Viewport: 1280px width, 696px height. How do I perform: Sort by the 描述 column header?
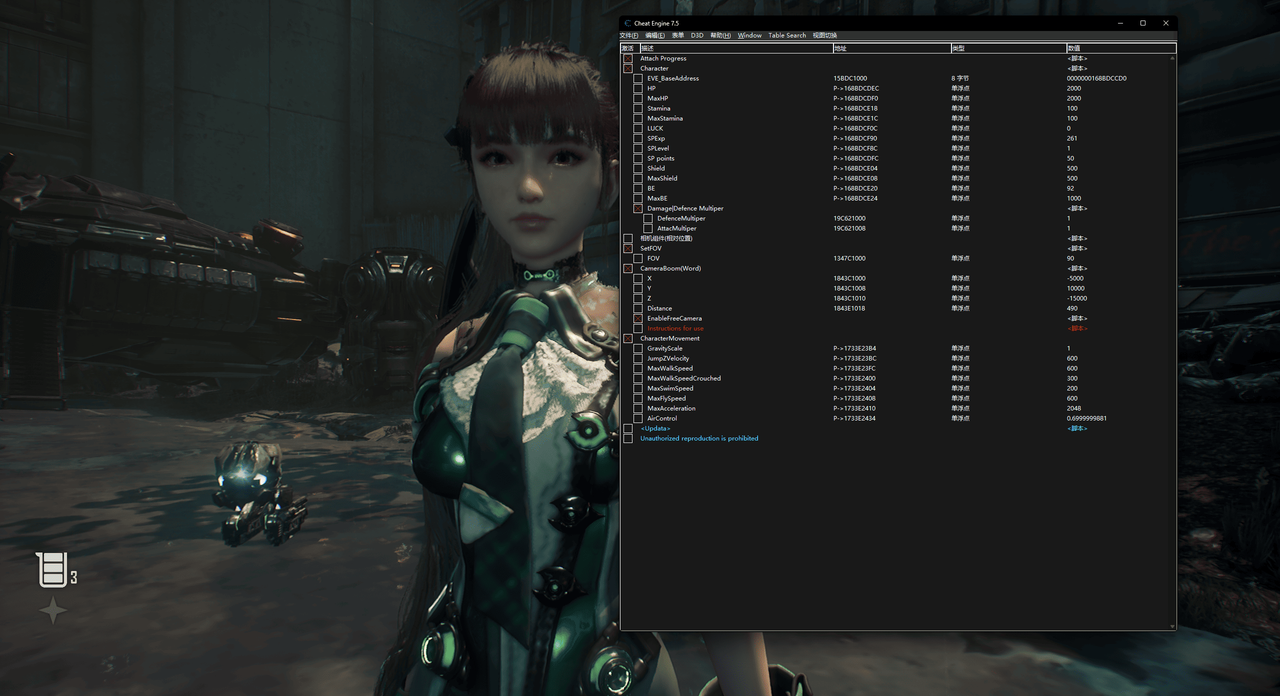736,48
